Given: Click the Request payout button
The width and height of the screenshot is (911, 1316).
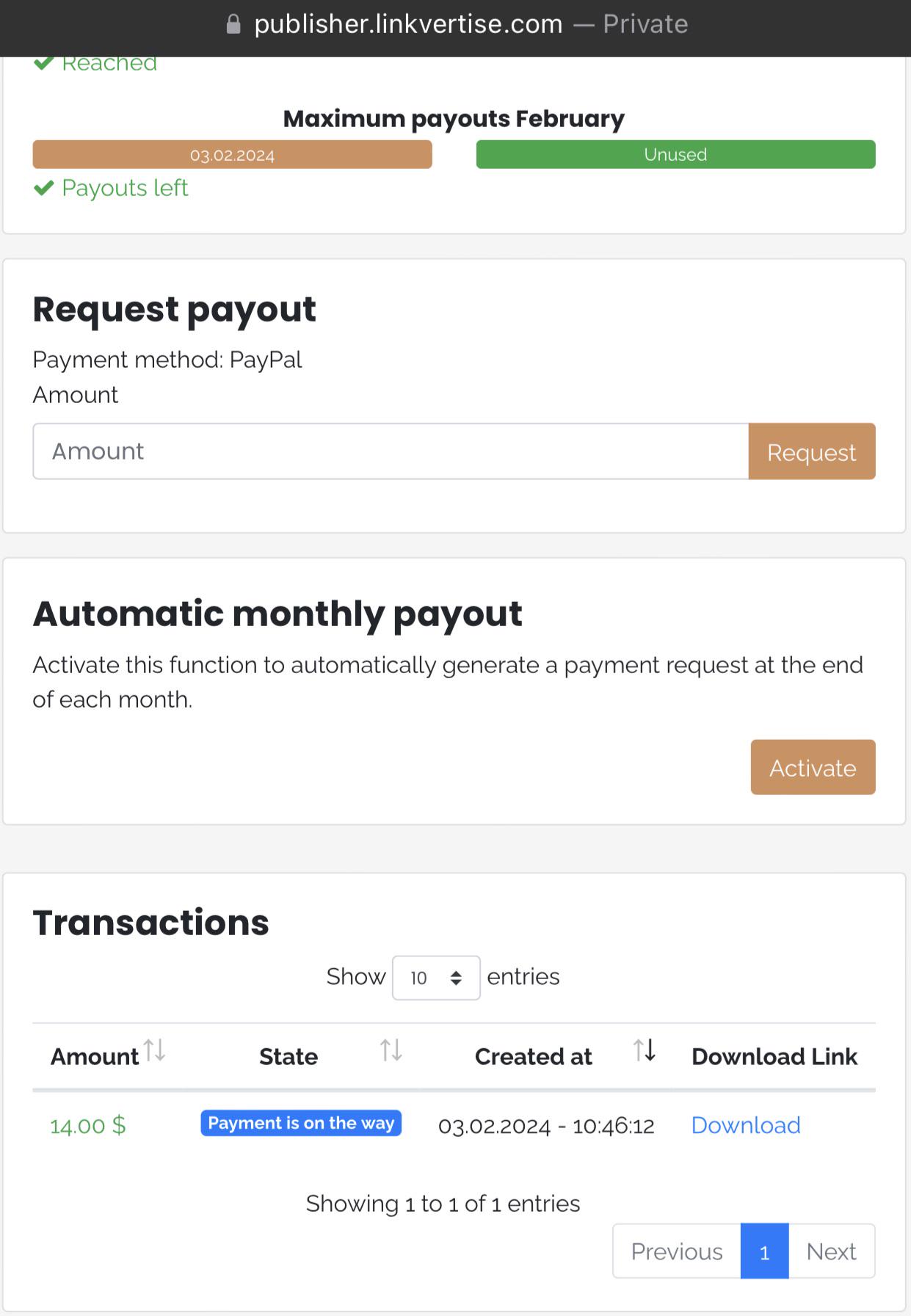Looking at the screenshot, I should (811, 451).
